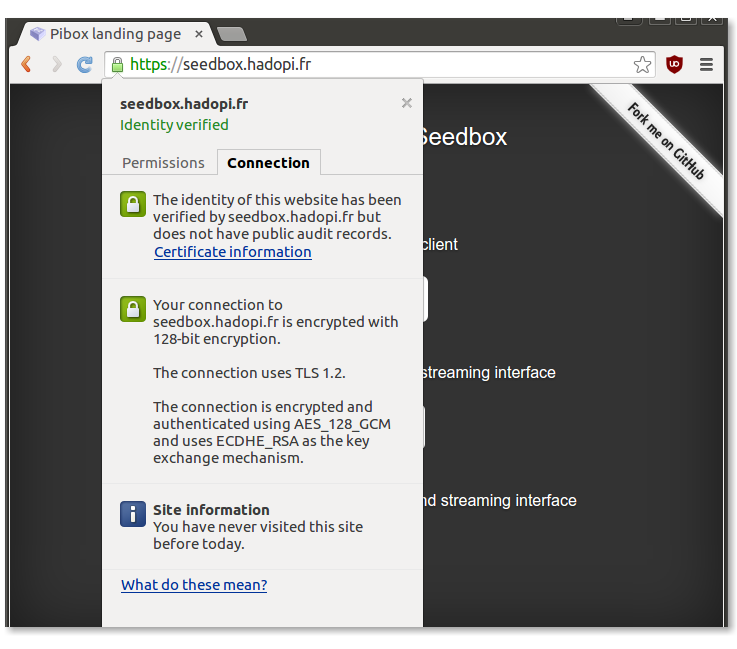Click the 'Identity verified' text
737x649 pixels.
[x=174, y=125]
